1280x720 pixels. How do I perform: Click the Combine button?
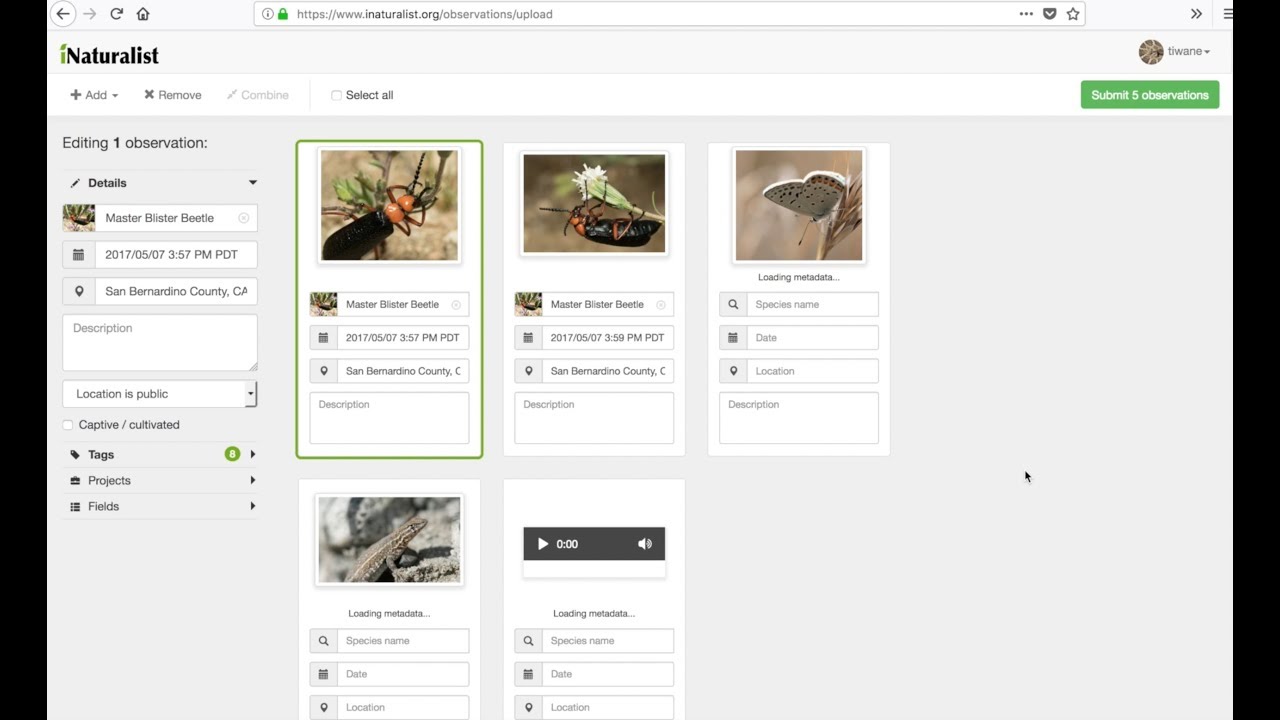257,95
